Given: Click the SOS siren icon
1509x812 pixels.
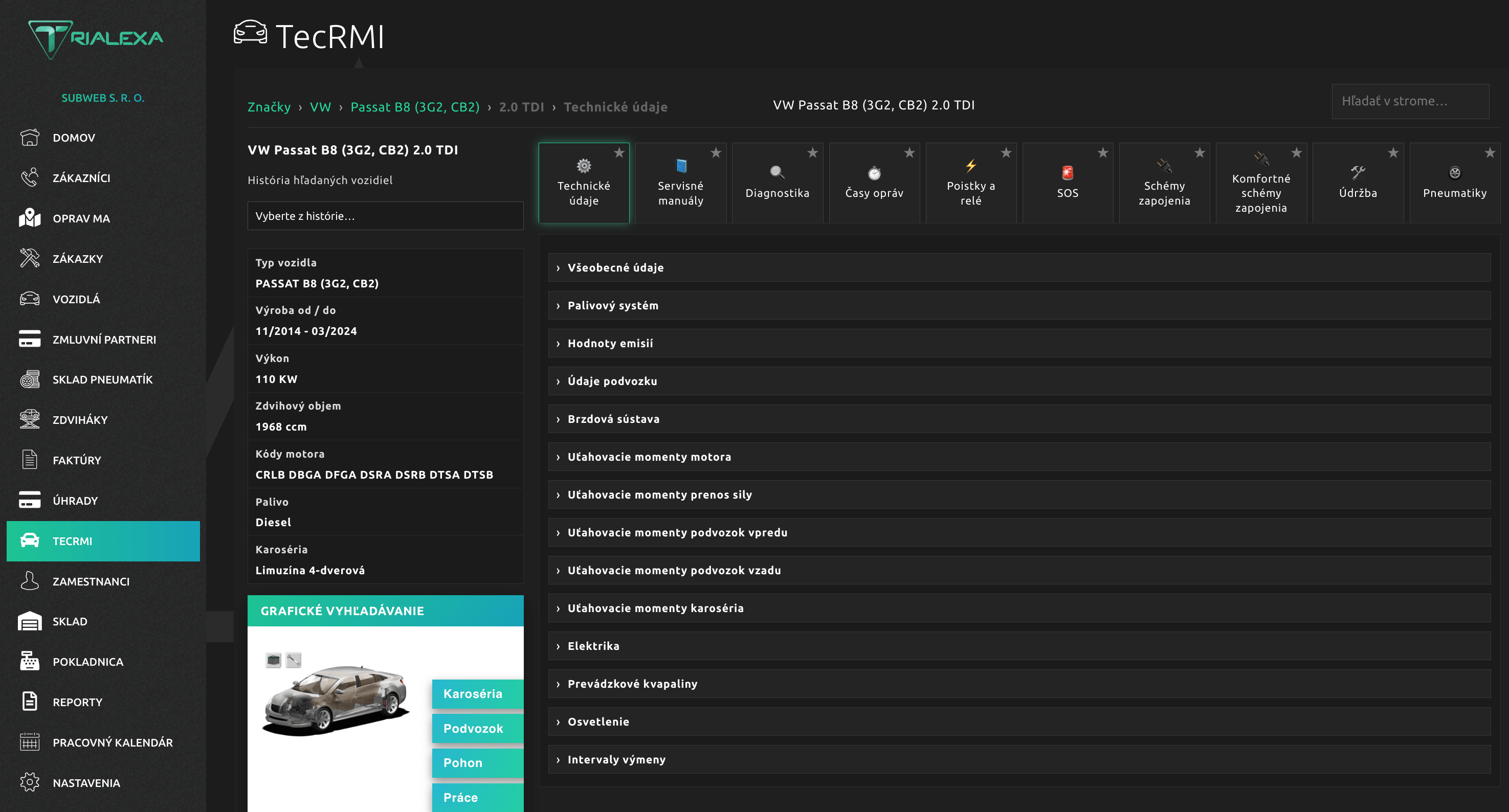Looking at the screenshot, I should 1068,173.
